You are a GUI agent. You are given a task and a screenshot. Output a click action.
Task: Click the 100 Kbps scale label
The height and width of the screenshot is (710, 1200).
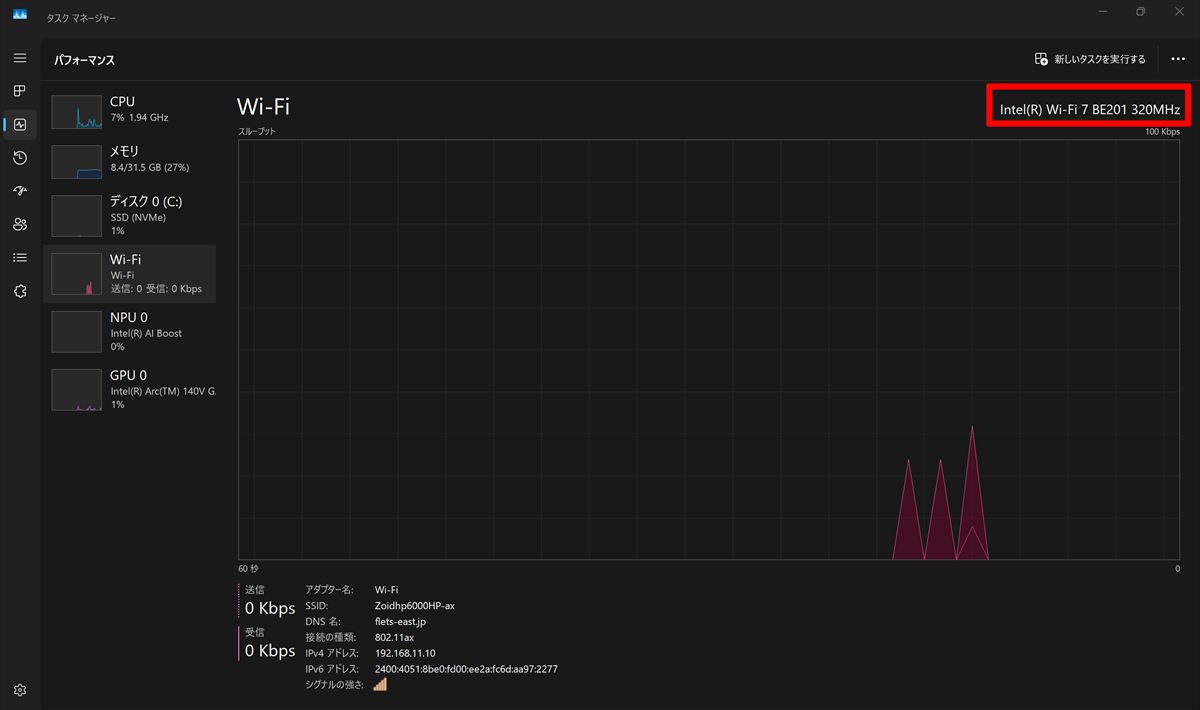point(1163,131)
